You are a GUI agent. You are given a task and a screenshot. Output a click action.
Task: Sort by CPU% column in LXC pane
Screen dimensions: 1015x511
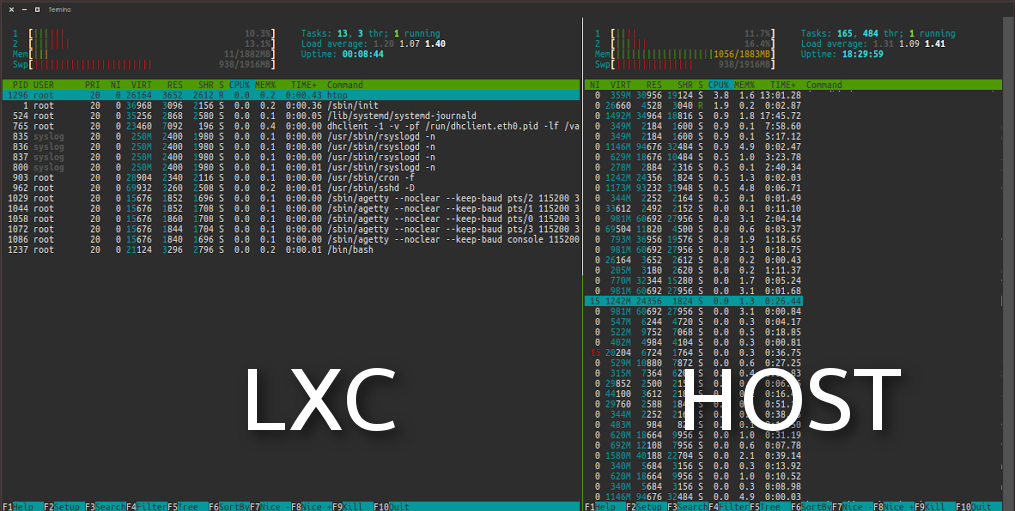(240, 85)
